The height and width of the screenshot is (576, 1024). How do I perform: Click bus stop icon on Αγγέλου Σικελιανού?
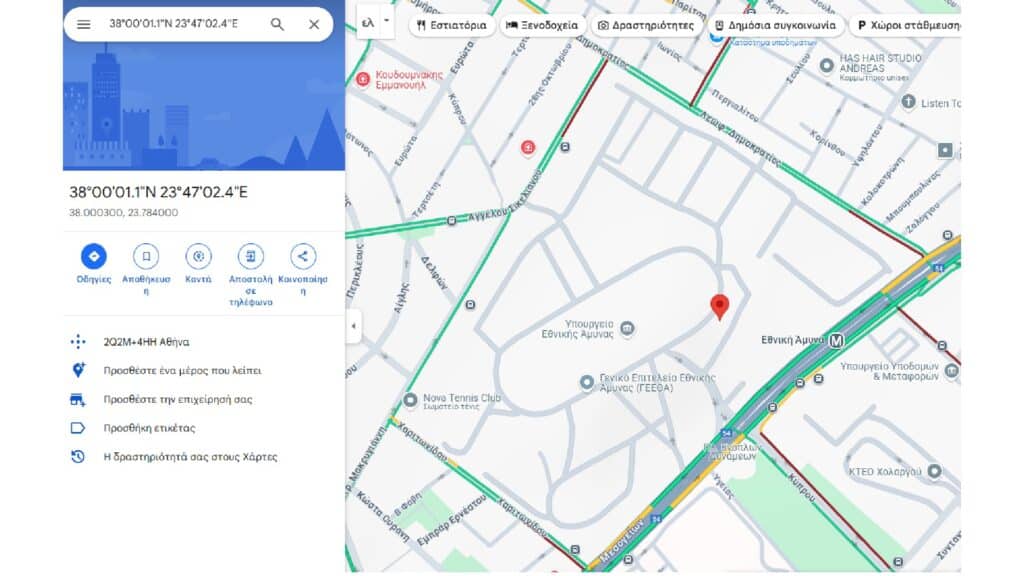451,221
